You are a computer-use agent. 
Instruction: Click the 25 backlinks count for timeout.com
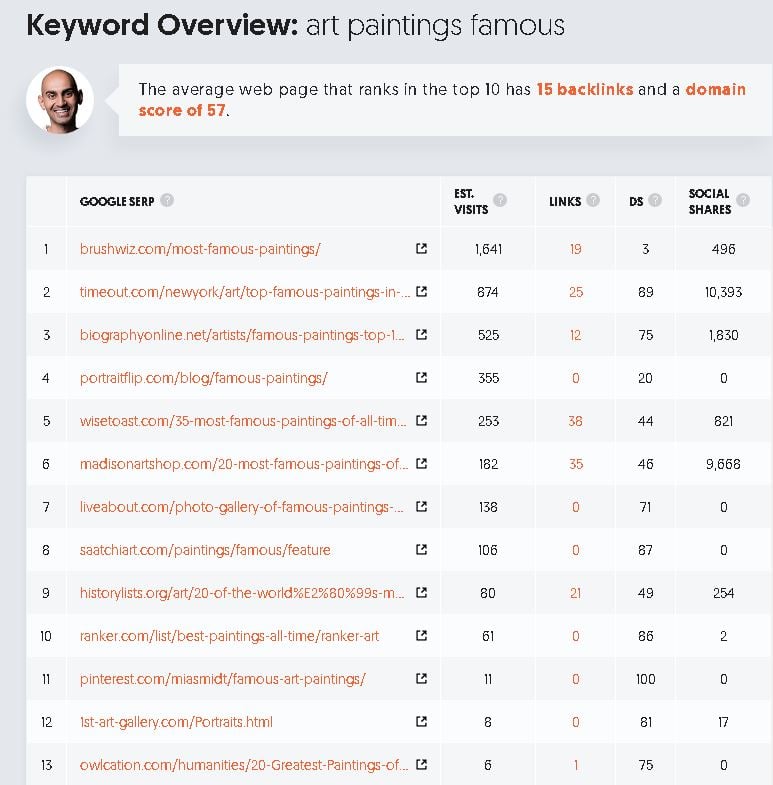pos(576,292)
